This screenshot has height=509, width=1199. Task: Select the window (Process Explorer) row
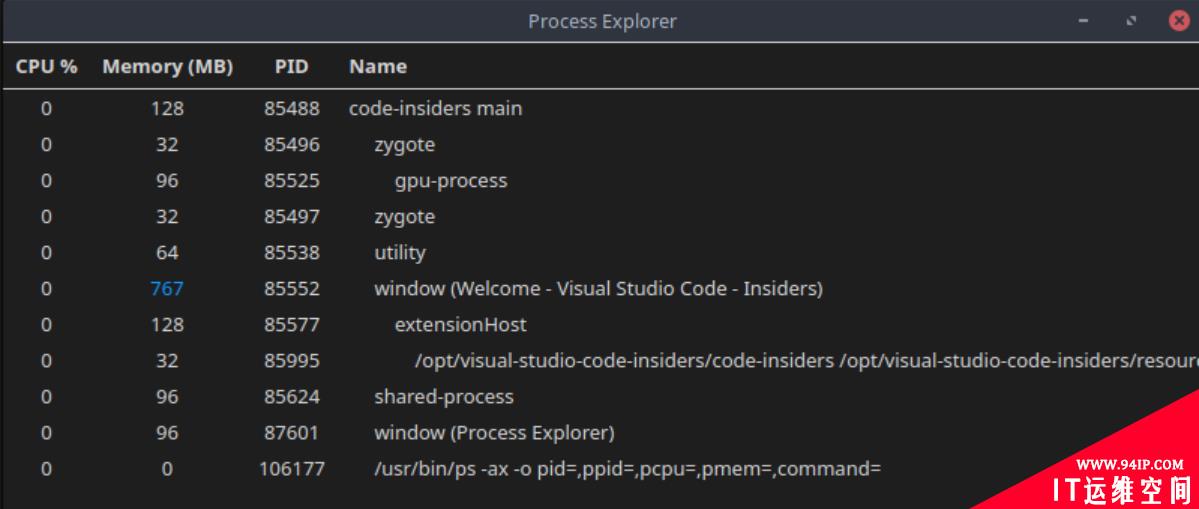coord(600,433)
